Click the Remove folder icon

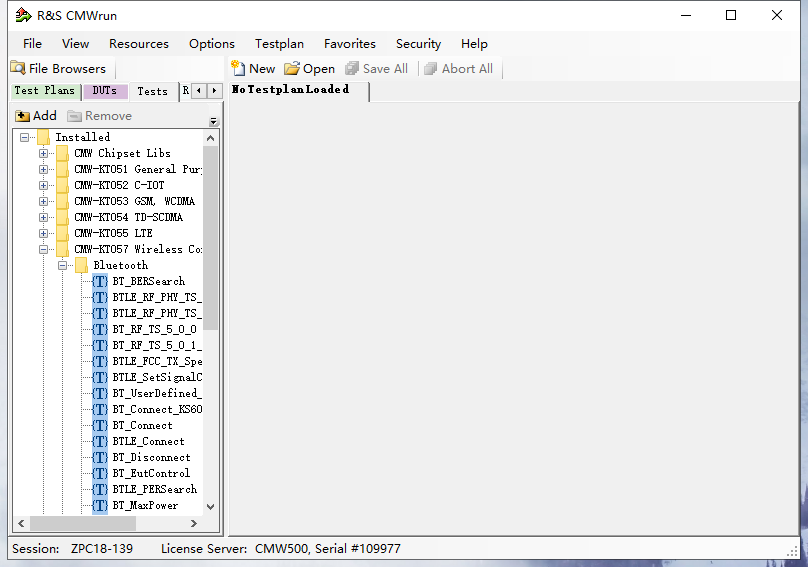[75, 116]
